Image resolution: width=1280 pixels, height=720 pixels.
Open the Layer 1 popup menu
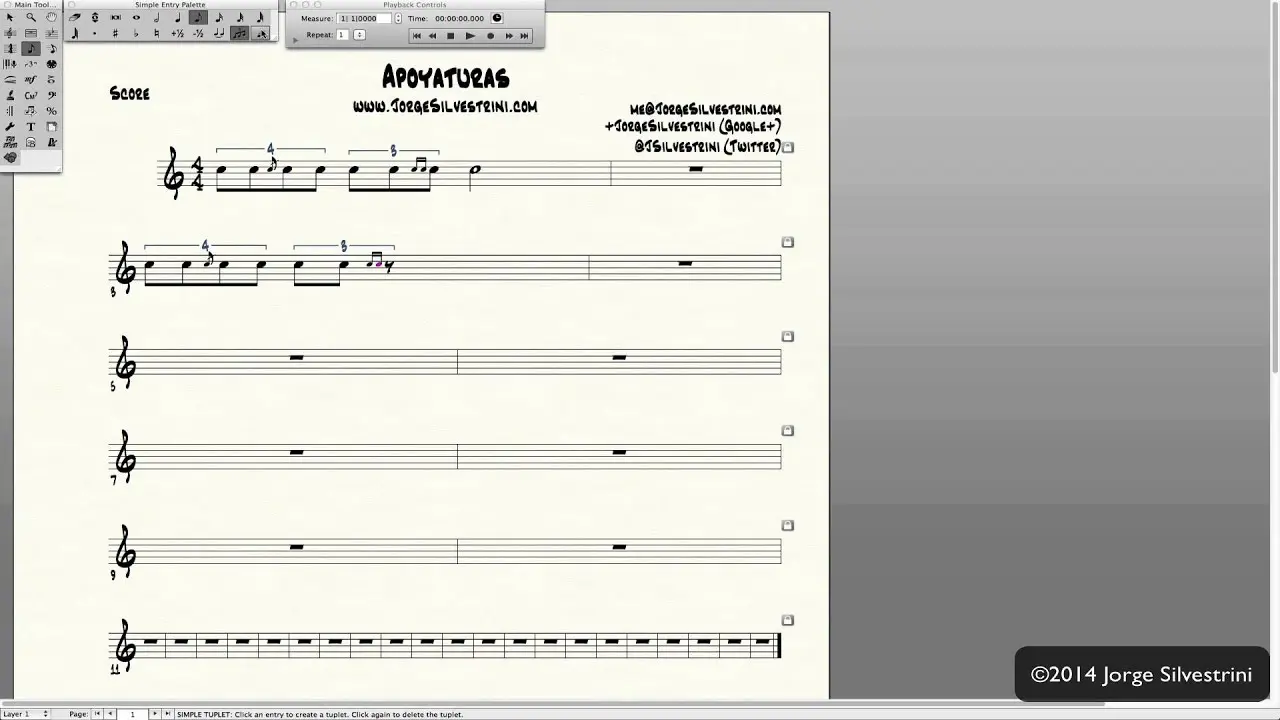(x=25, y=714)
